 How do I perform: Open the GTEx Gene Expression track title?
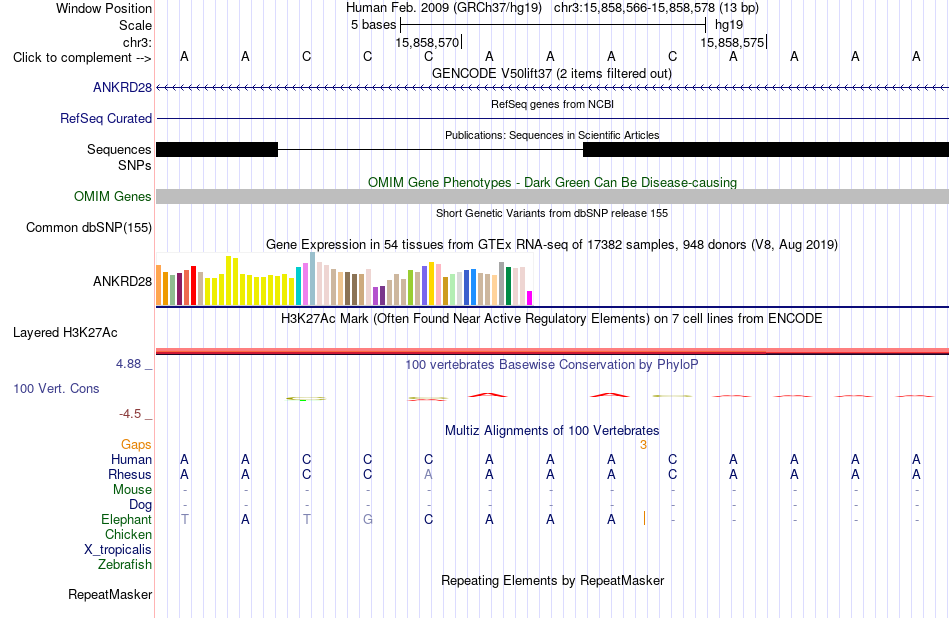coord(552,244)
